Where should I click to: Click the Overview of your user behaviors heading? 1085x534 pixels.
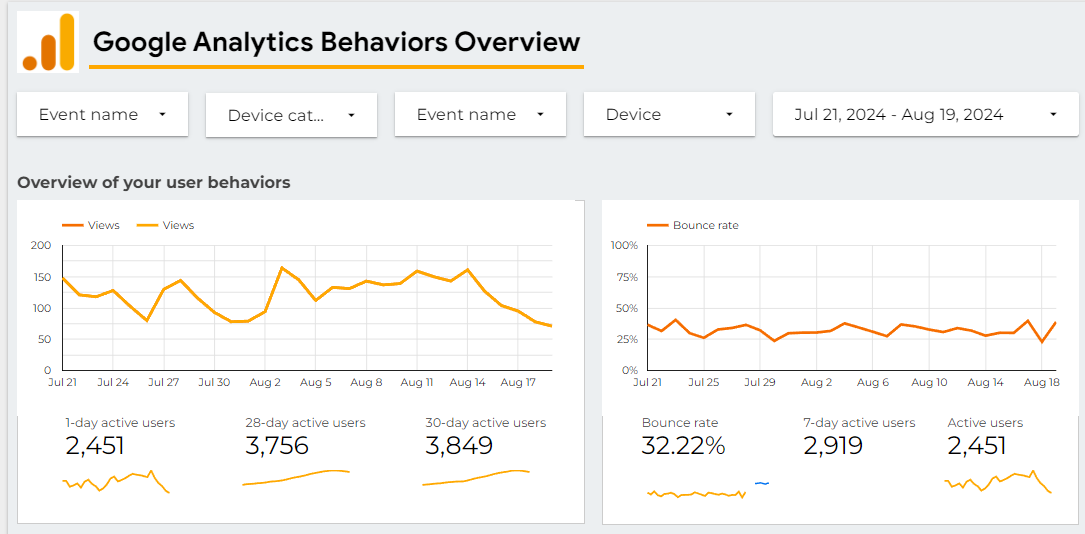pos(154,183)
